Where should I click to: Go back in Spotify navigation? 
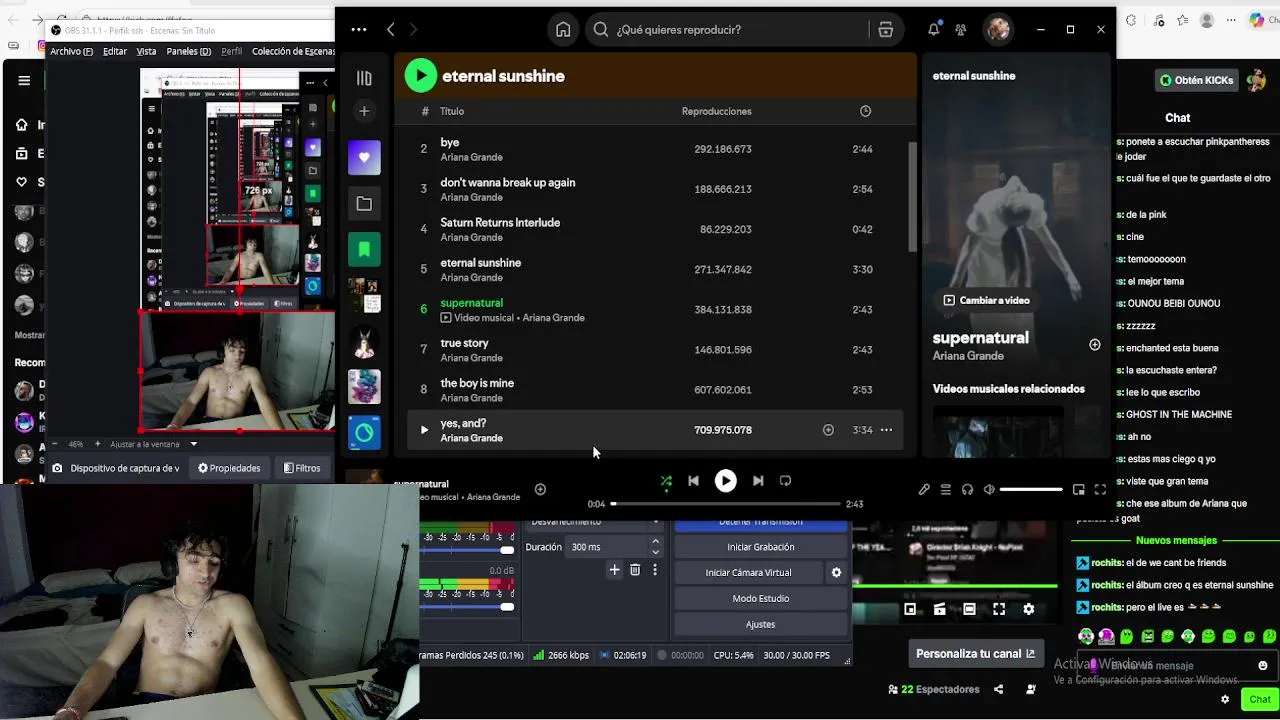(x=391, y=30)
